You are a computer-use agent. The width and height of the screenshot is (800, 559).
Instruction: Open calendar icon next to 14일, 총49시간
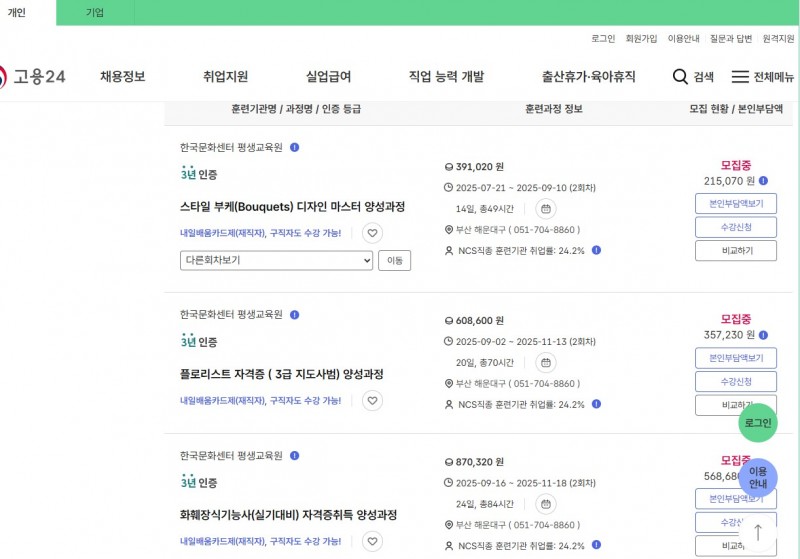(546, 209)
